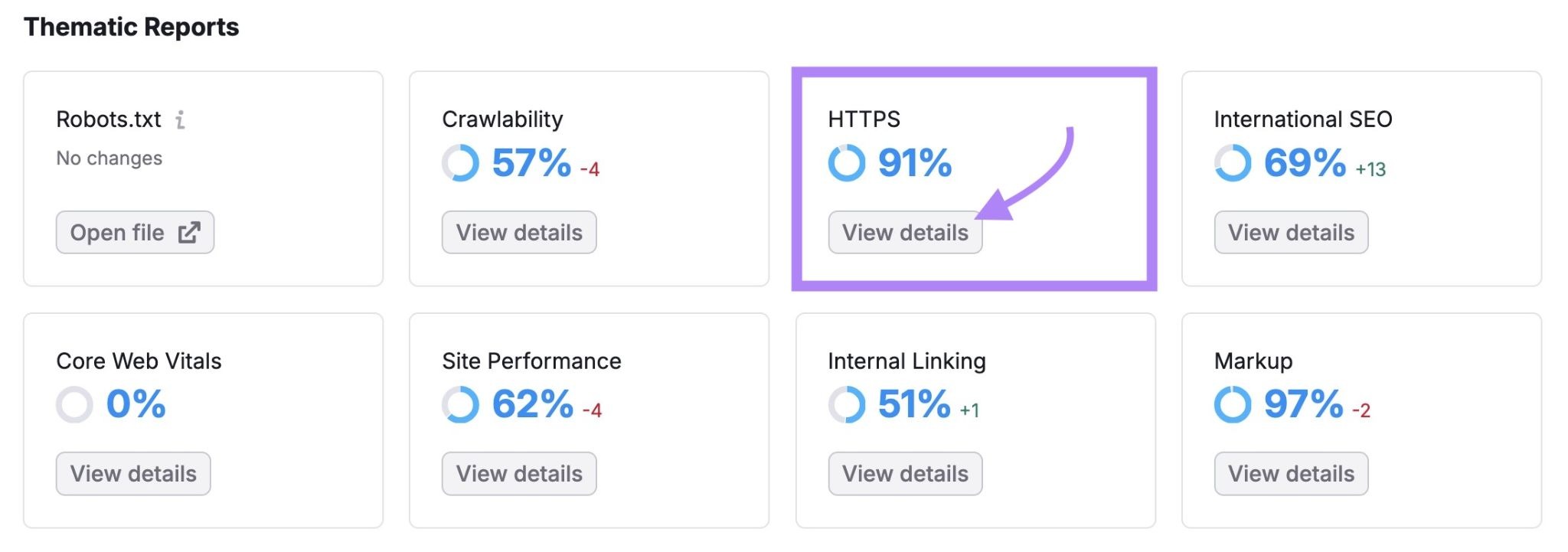The image size is (1568, 552).
Task: Click the Thematic Reports heading
Action: click(131, 27)
